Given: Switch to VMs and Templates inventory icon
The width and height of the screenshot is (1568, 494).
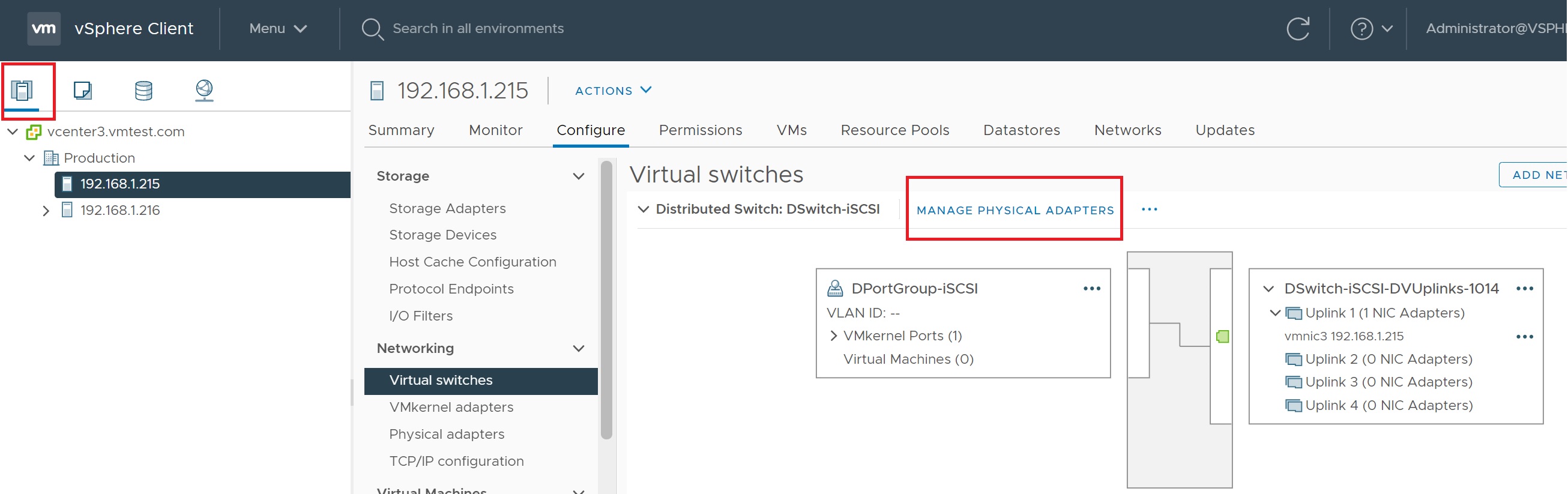Looking at the screenshot, I should pyautogui.click(x=82, y=91).
